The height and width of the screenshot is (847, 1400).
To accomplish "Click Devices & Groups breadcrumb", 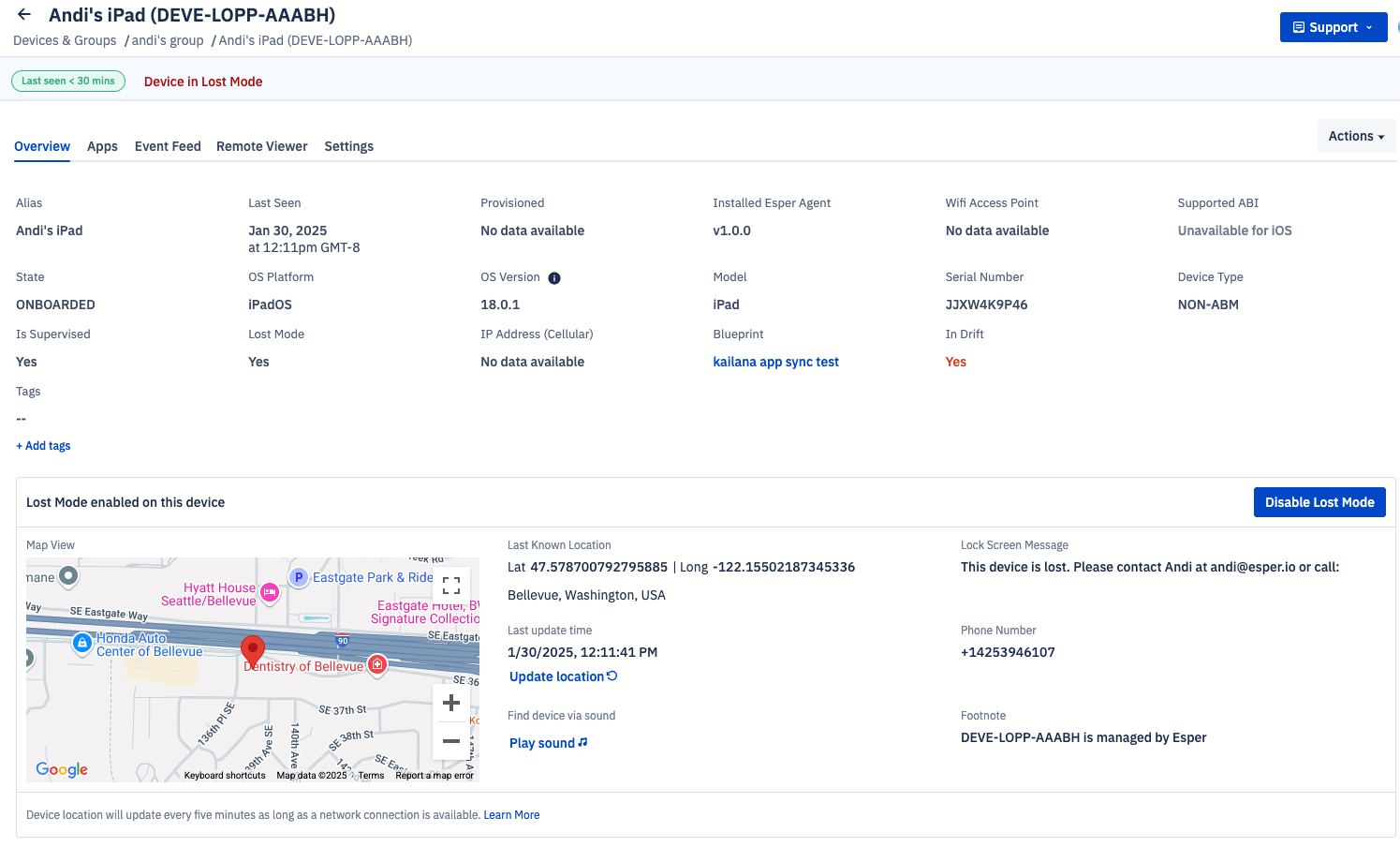I will pyautogui.click(x=65, y=40).
